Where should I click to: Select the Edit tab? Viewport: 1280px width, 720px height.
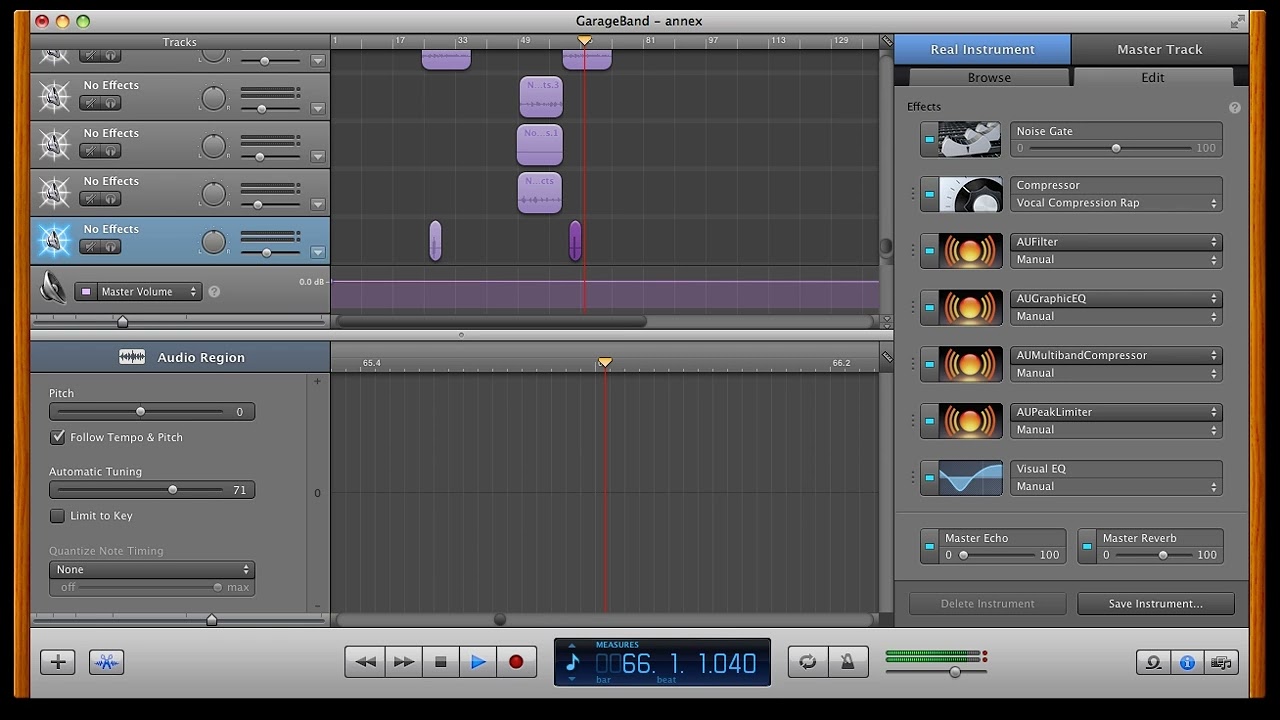1153,77
